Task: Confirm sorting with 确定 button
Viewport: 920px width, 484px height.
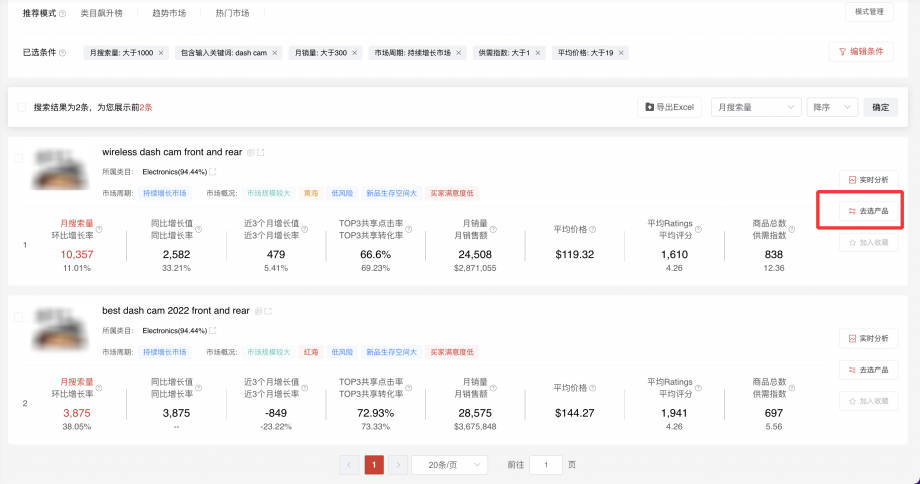Action: coord(880,107)
